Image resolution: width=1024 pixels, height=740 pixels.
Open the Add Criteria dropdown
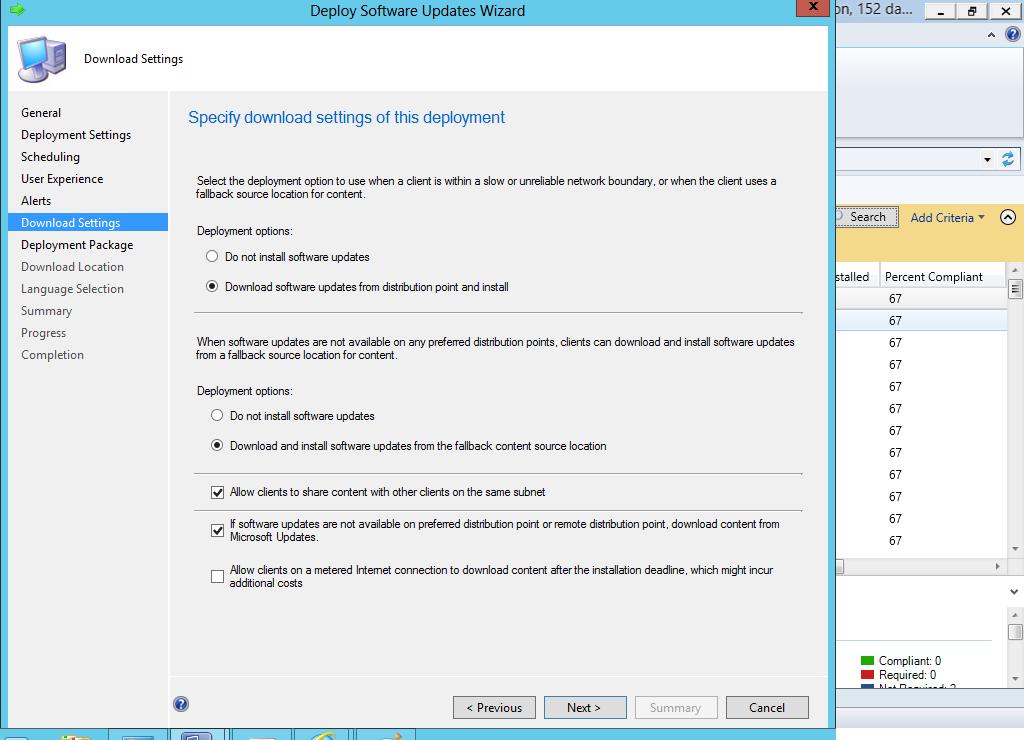point(947,217)
